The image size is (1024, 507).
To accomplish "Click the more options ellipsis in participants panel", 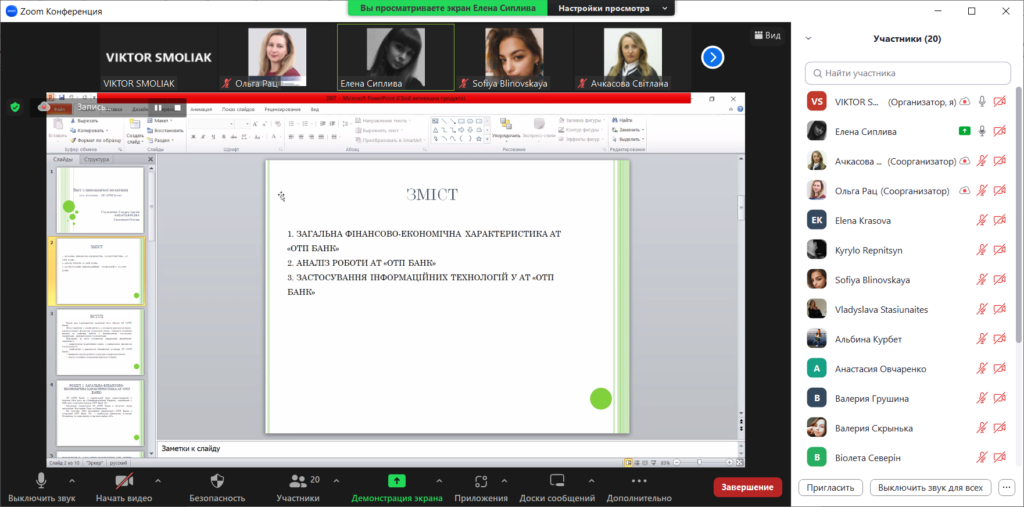I will 1007,487.
